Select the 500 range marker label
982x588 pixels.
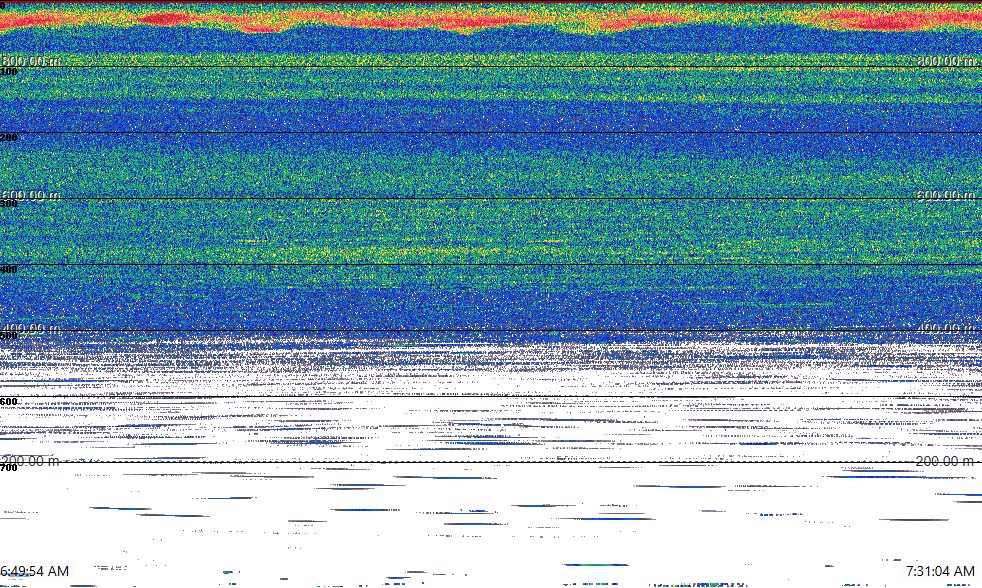[9, 336]
